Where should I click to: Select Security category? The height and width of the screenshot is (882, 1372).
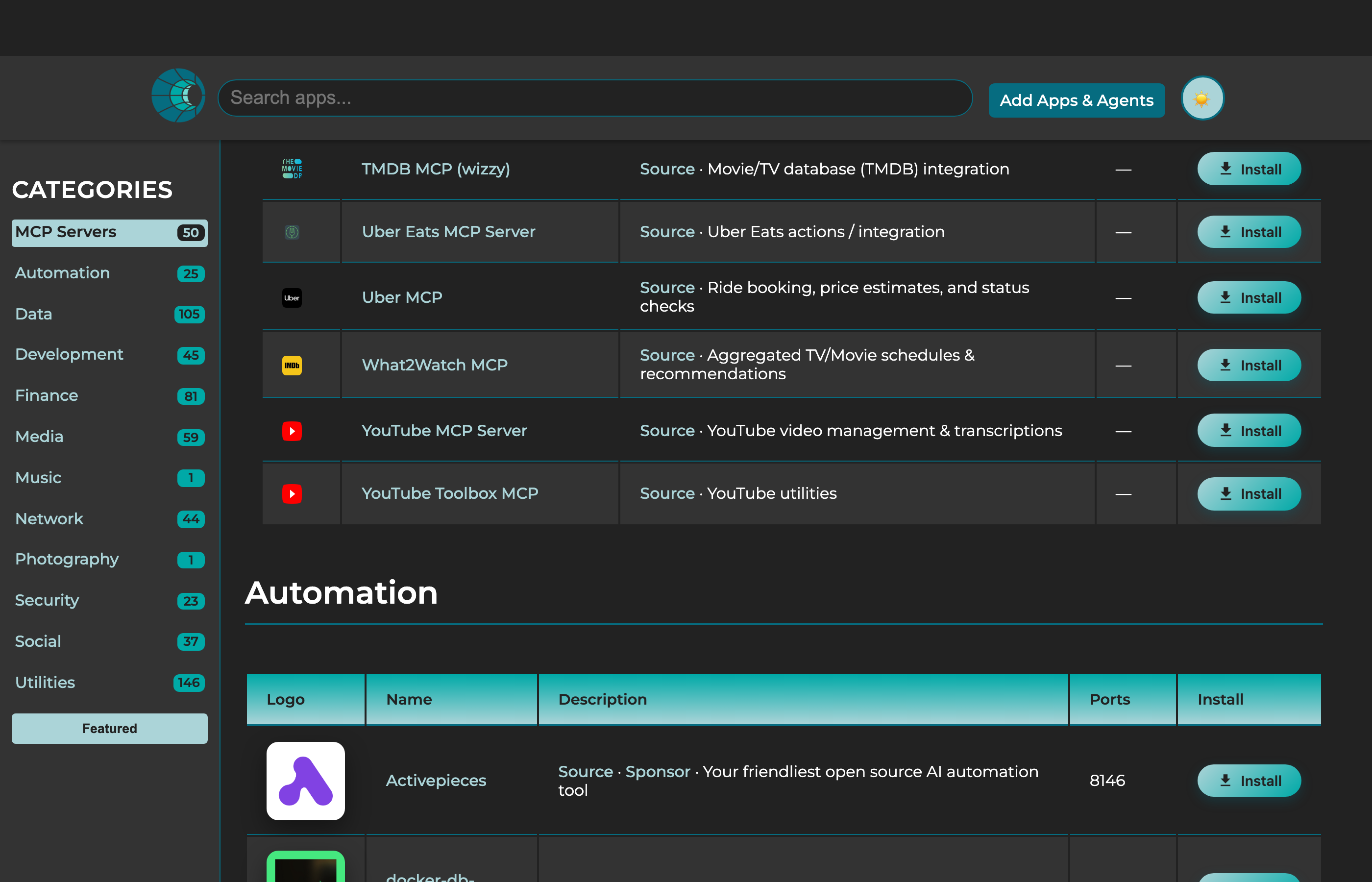(x=109, y=600)
